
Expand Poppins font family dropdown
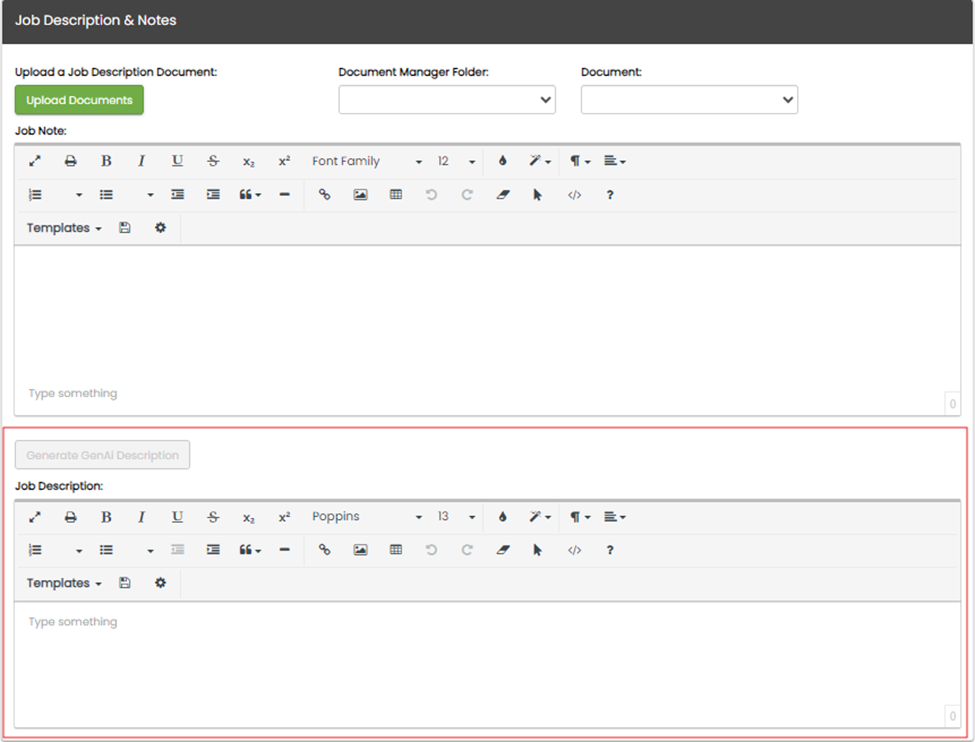[366, 517]
